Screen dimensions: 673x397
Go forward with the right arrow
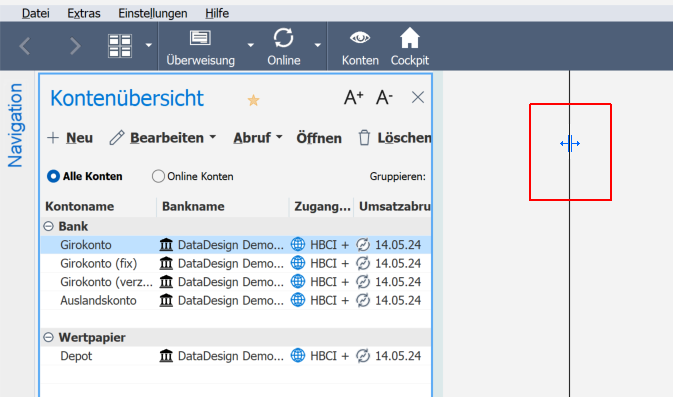(x=75, y=46)
